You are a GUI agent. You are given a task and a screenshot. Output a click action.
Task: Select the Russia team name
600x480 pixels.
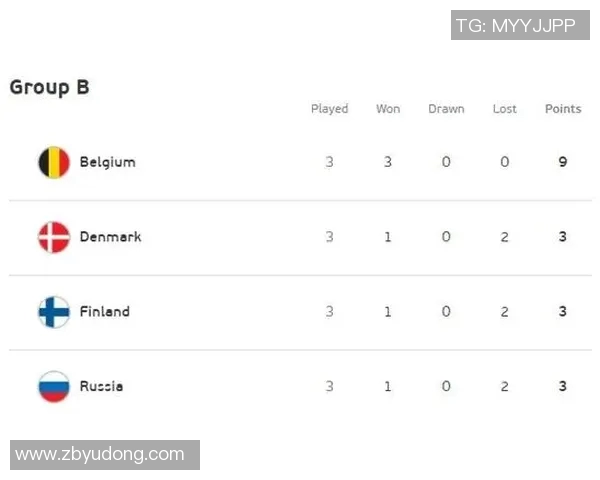coord(101,386)
